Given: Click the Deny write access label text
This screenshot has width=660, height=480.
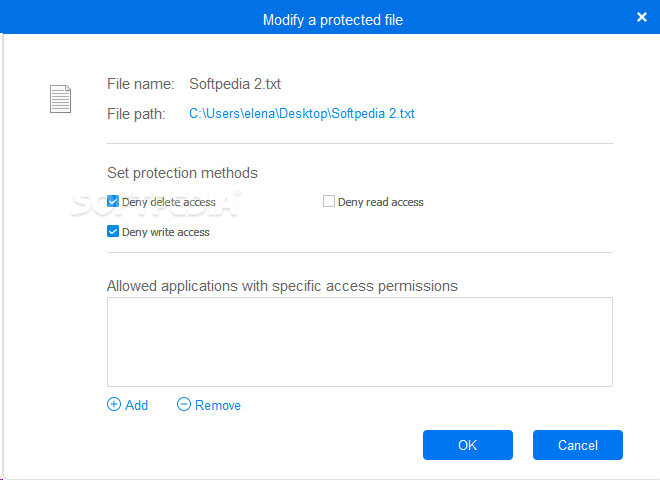Looking at the screenshot, I should tap(165, 232).
